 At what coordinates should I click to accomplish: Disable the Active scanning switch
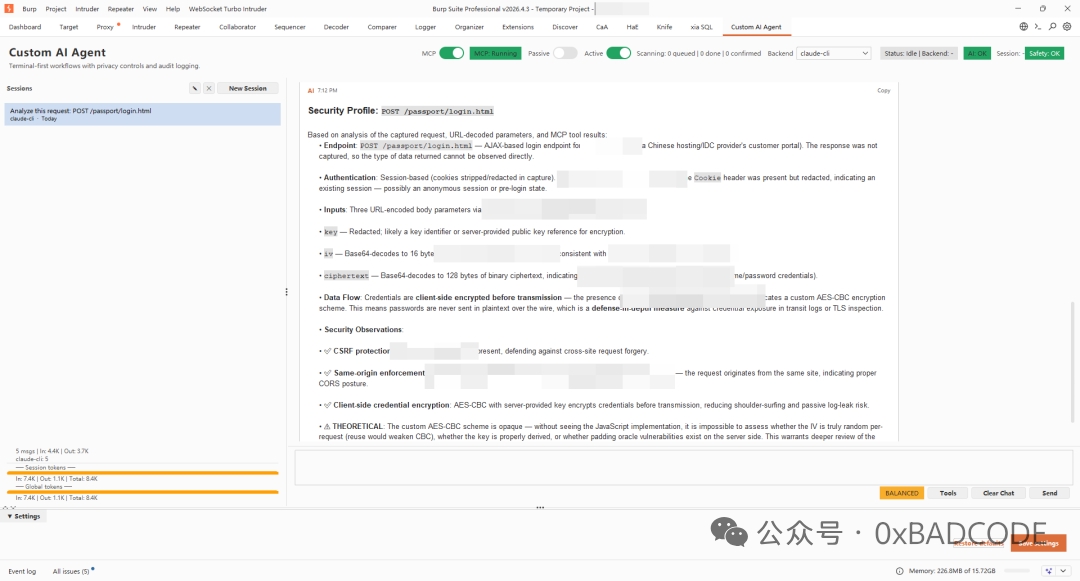tap(619, 53)
